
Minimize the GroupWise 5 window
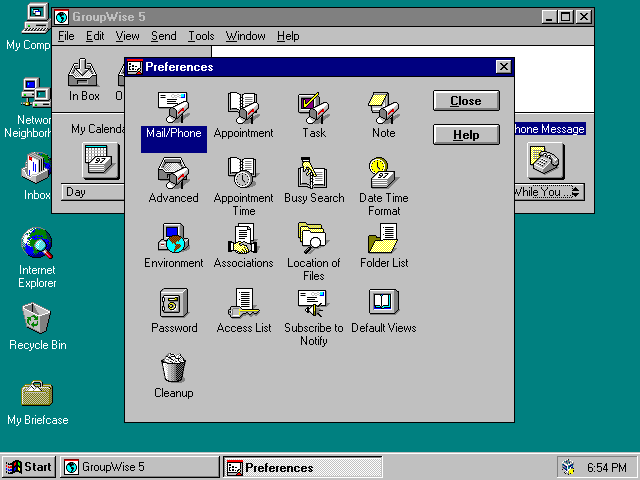[549, 17]
